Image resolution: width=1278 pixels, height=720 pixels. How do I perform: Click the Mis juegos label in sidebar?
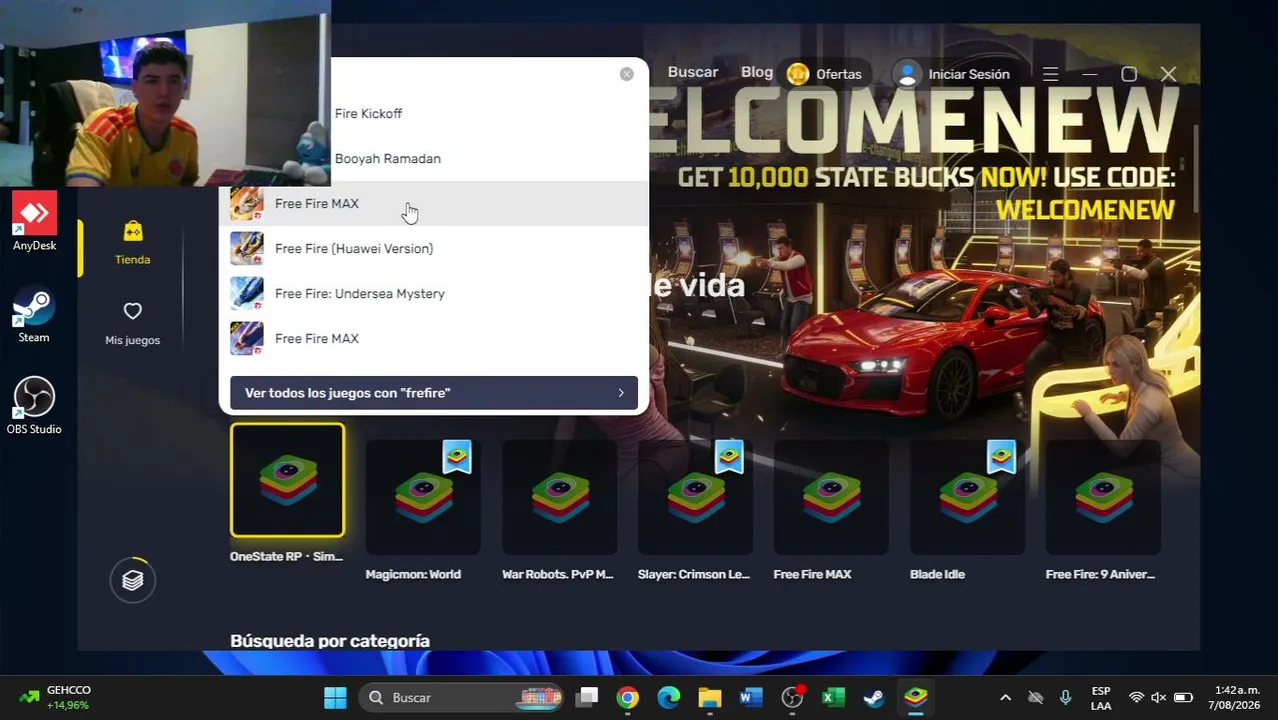[133, 340]
